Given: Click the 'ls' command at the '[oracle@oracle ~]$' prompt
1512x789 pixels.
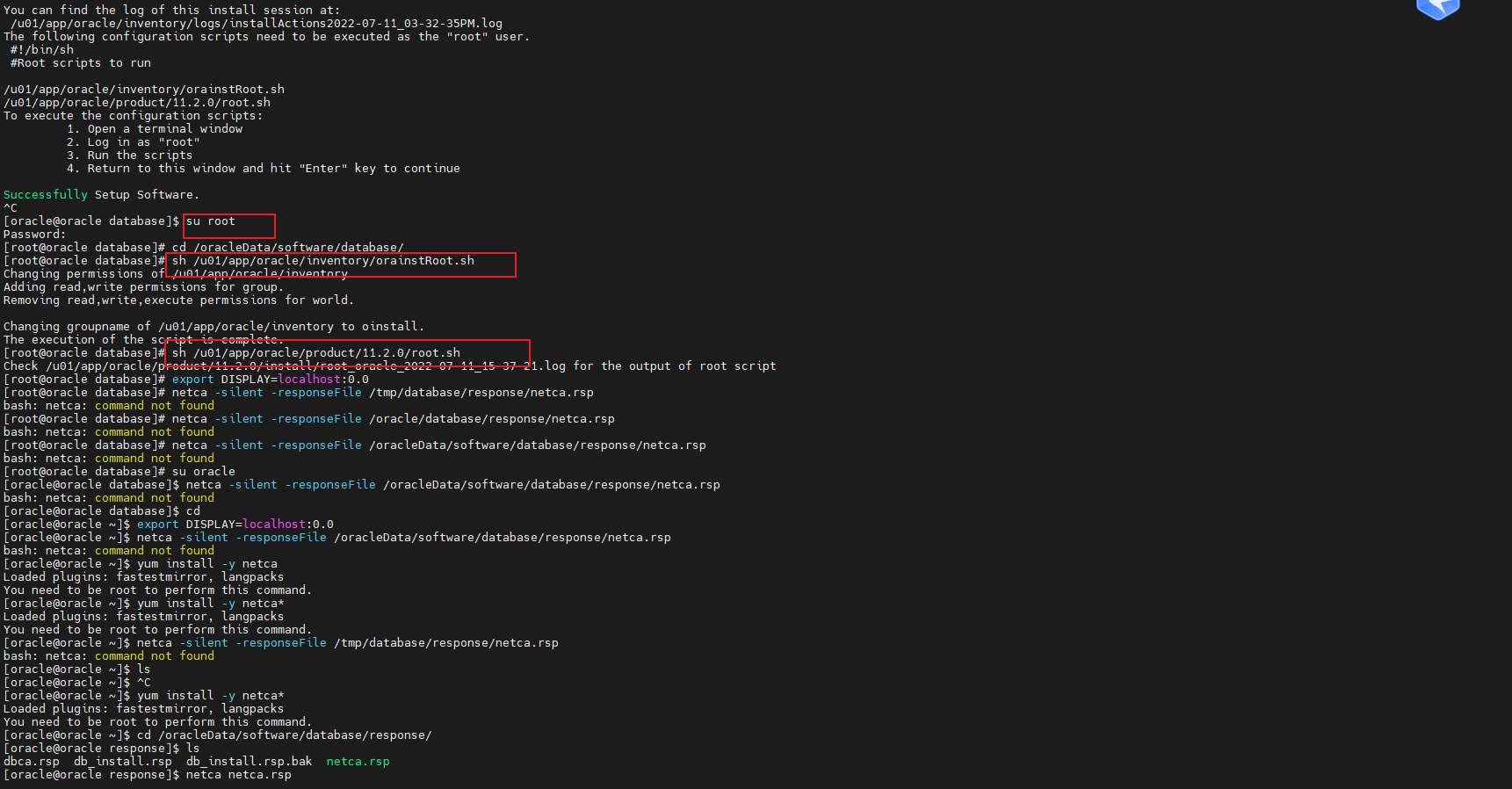Looking at the screenshot, I should 144,670.
